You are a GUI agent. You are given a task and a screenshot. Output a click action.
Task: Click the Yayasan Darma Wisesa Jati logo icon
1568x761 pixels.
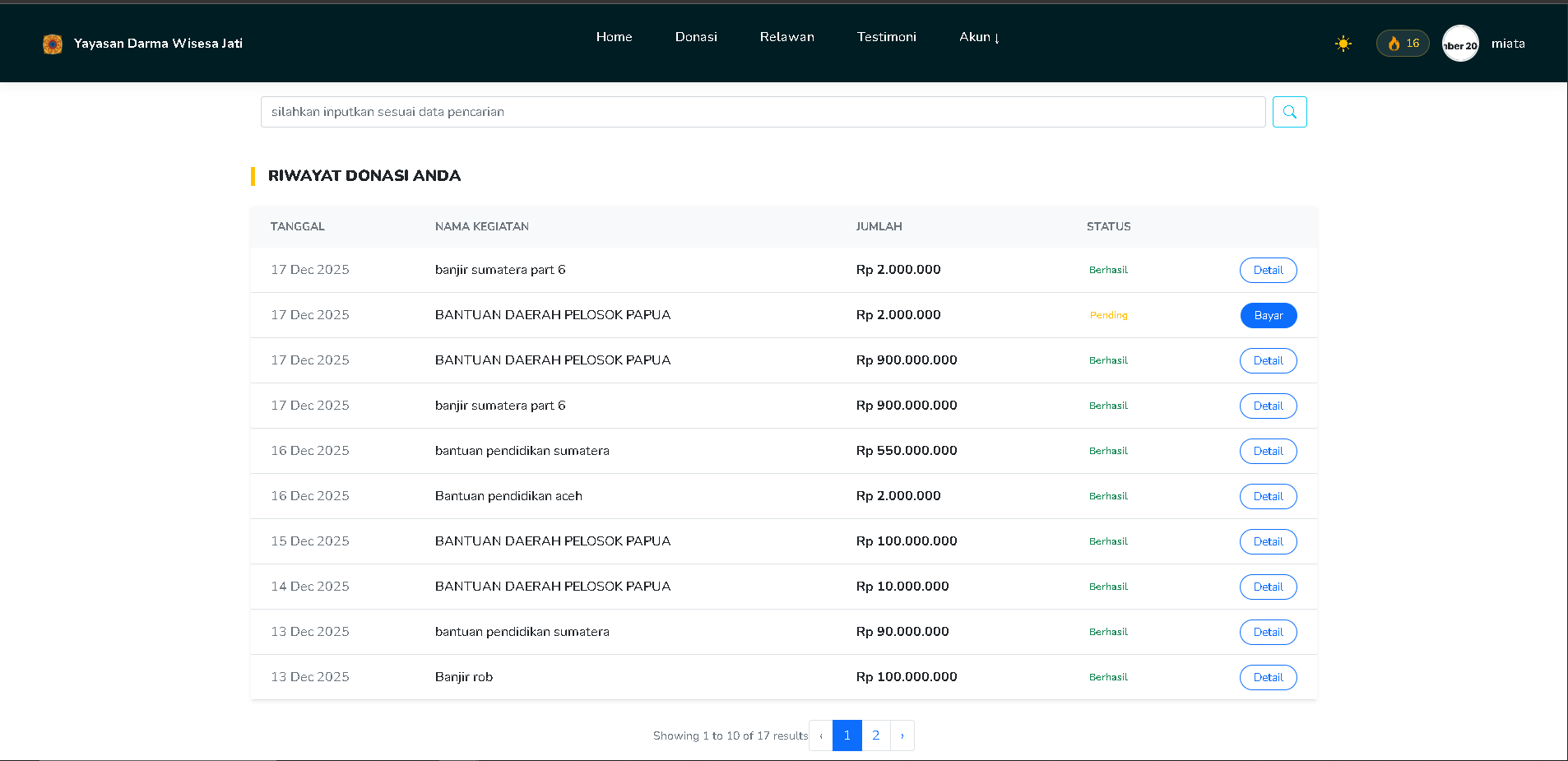[53, 44]
